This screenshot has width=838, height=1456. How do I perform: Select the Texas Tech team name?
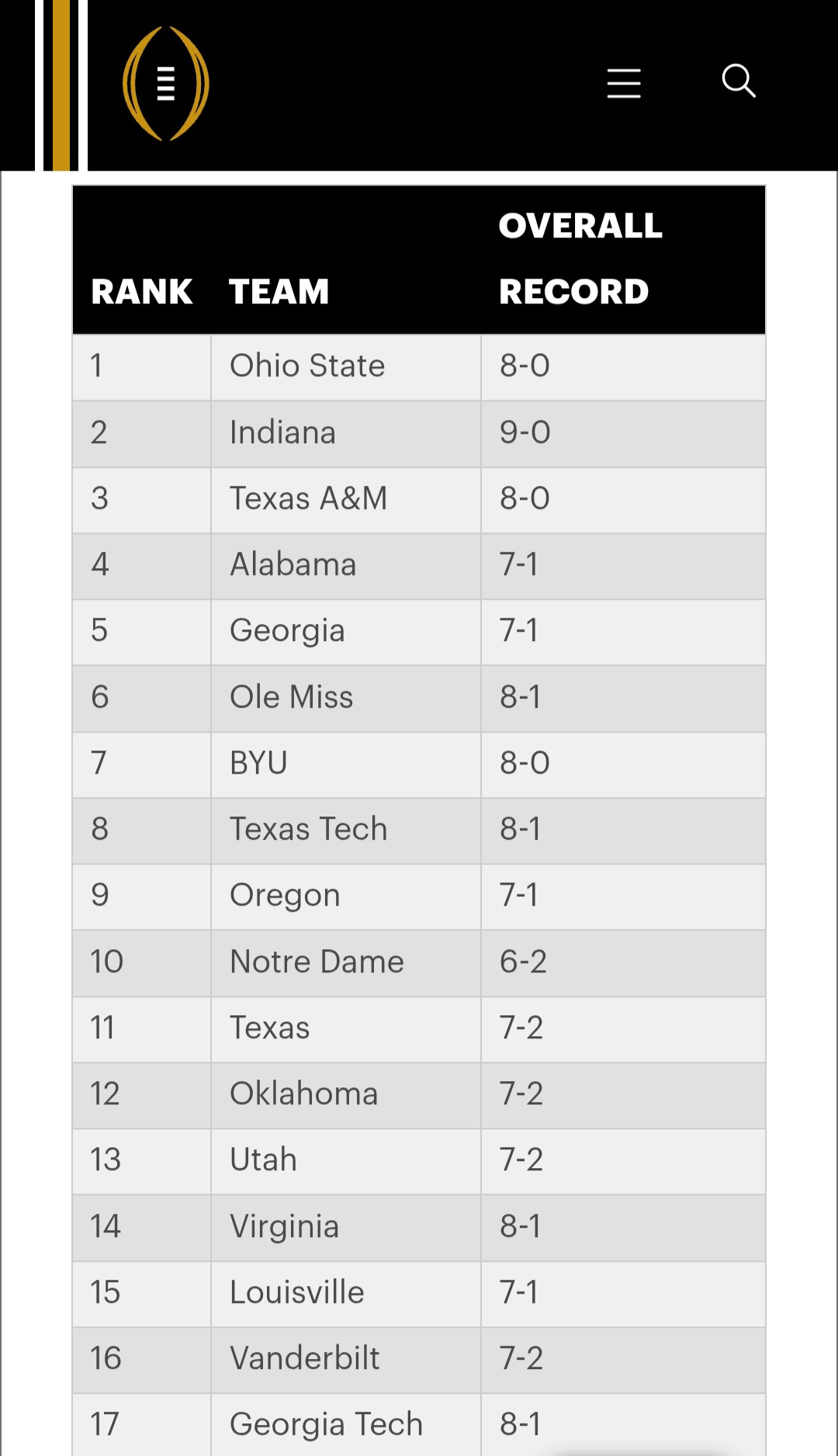[x=308, y=829]
